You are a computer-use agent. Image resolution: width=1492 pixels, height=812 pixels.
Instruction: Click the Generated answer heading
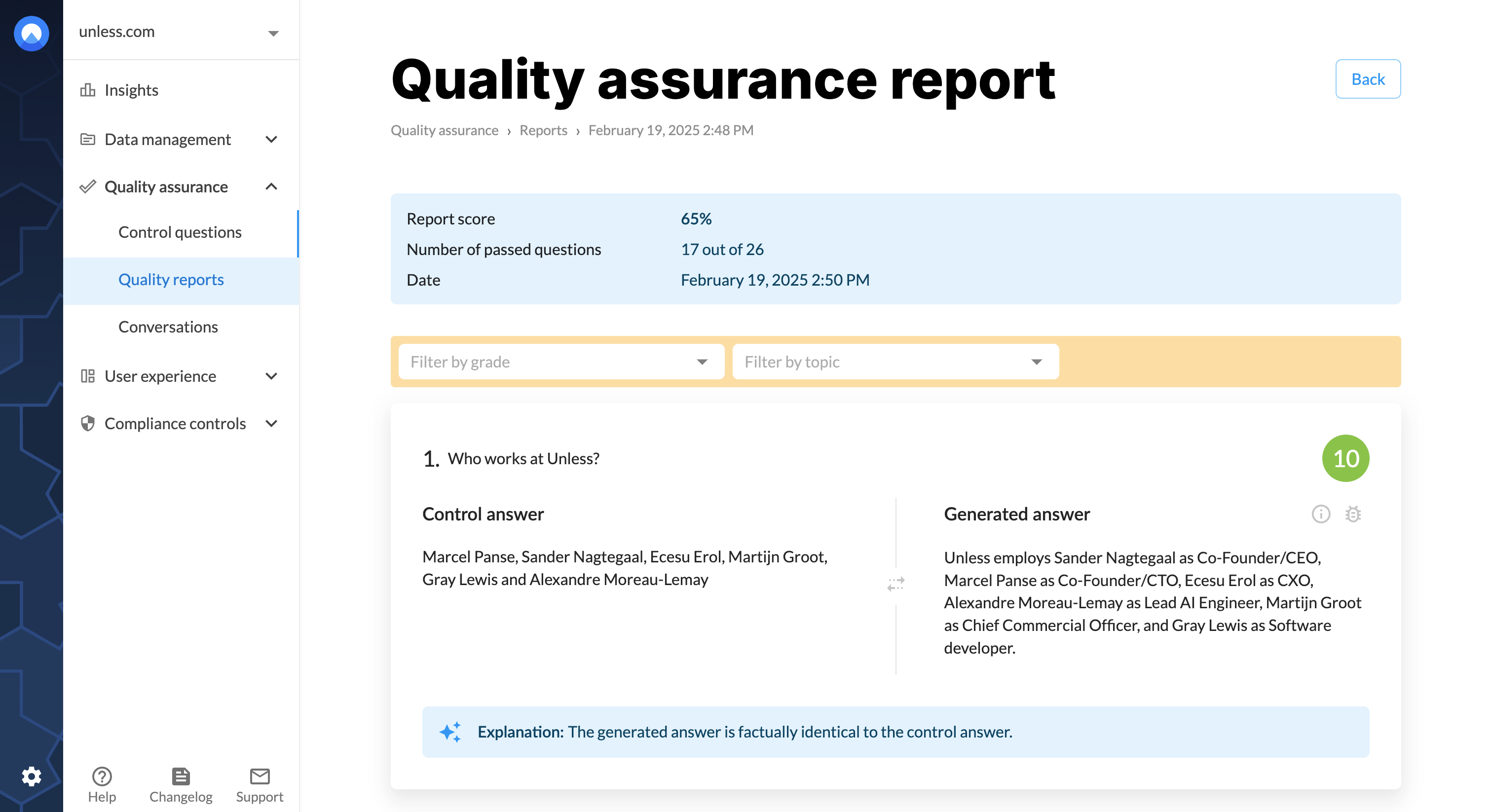pos(1016,514)
